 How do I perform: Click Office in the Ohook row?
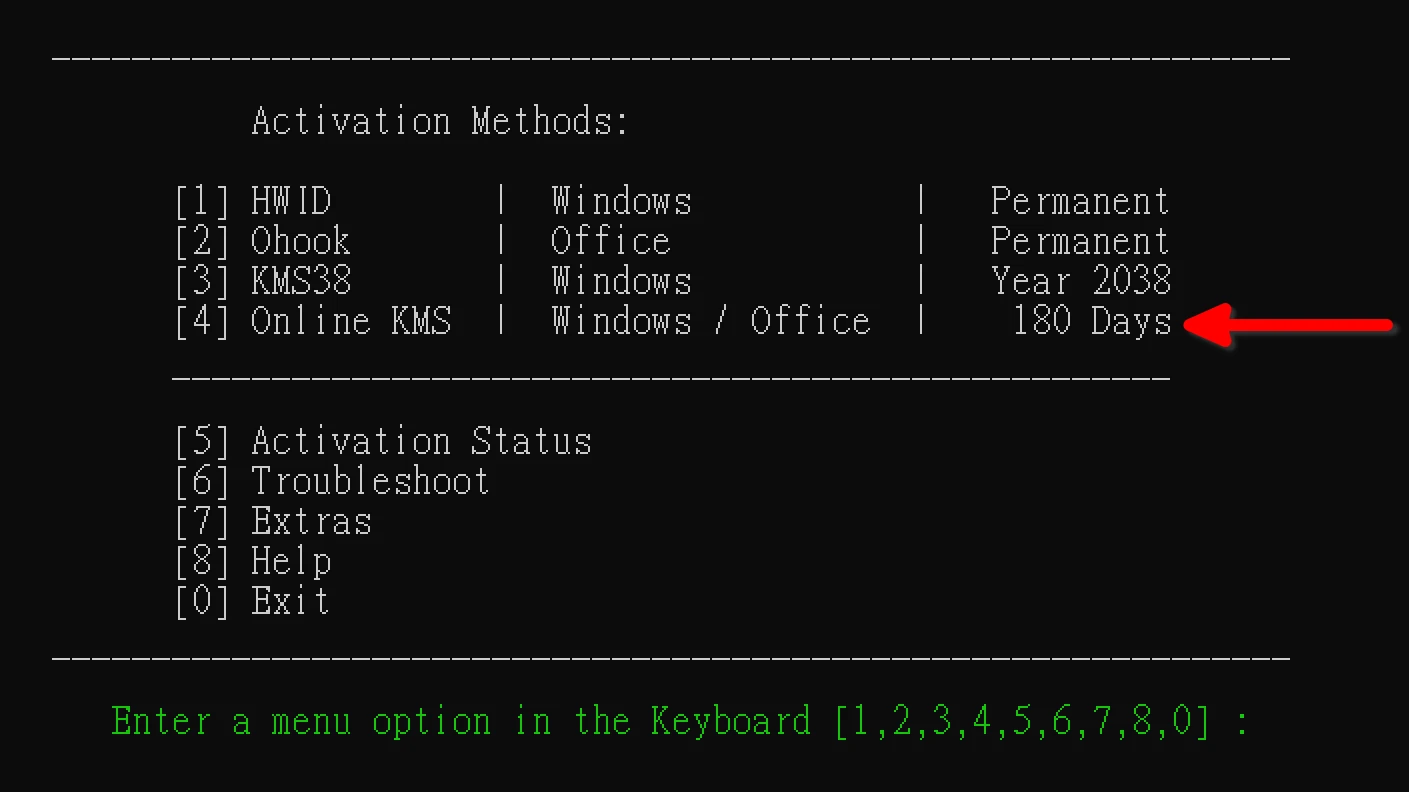tap(610, 242)
